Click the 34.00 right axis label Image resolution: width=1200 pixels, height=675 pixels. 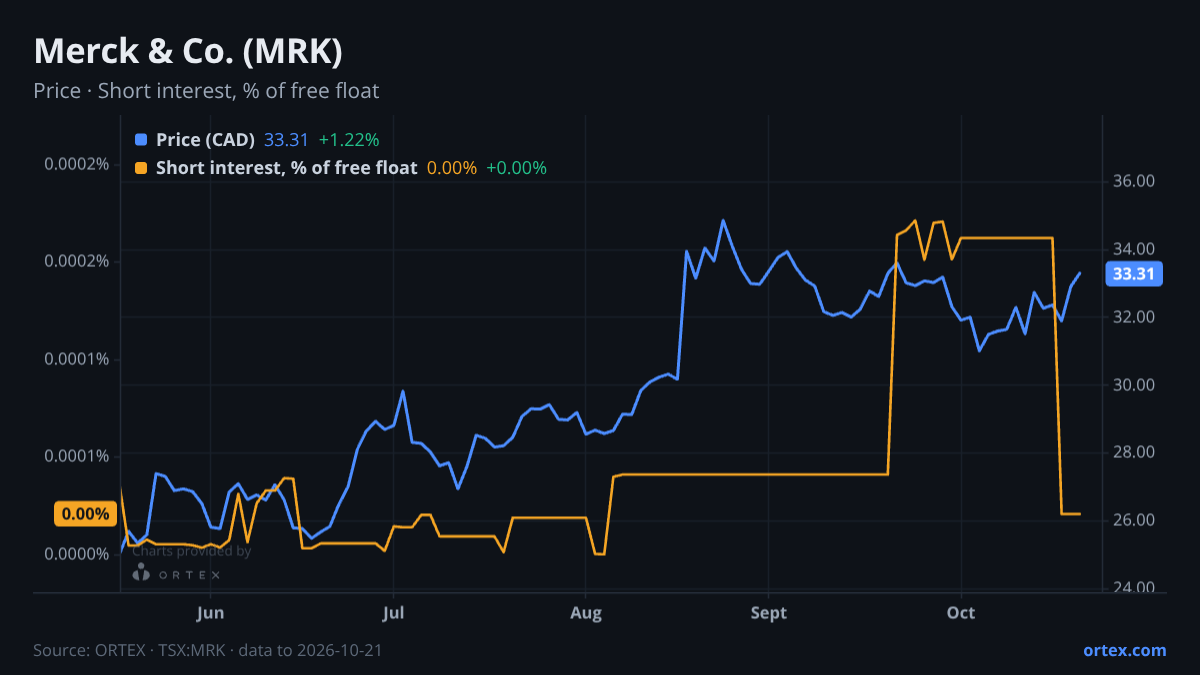coord(1134,249)
